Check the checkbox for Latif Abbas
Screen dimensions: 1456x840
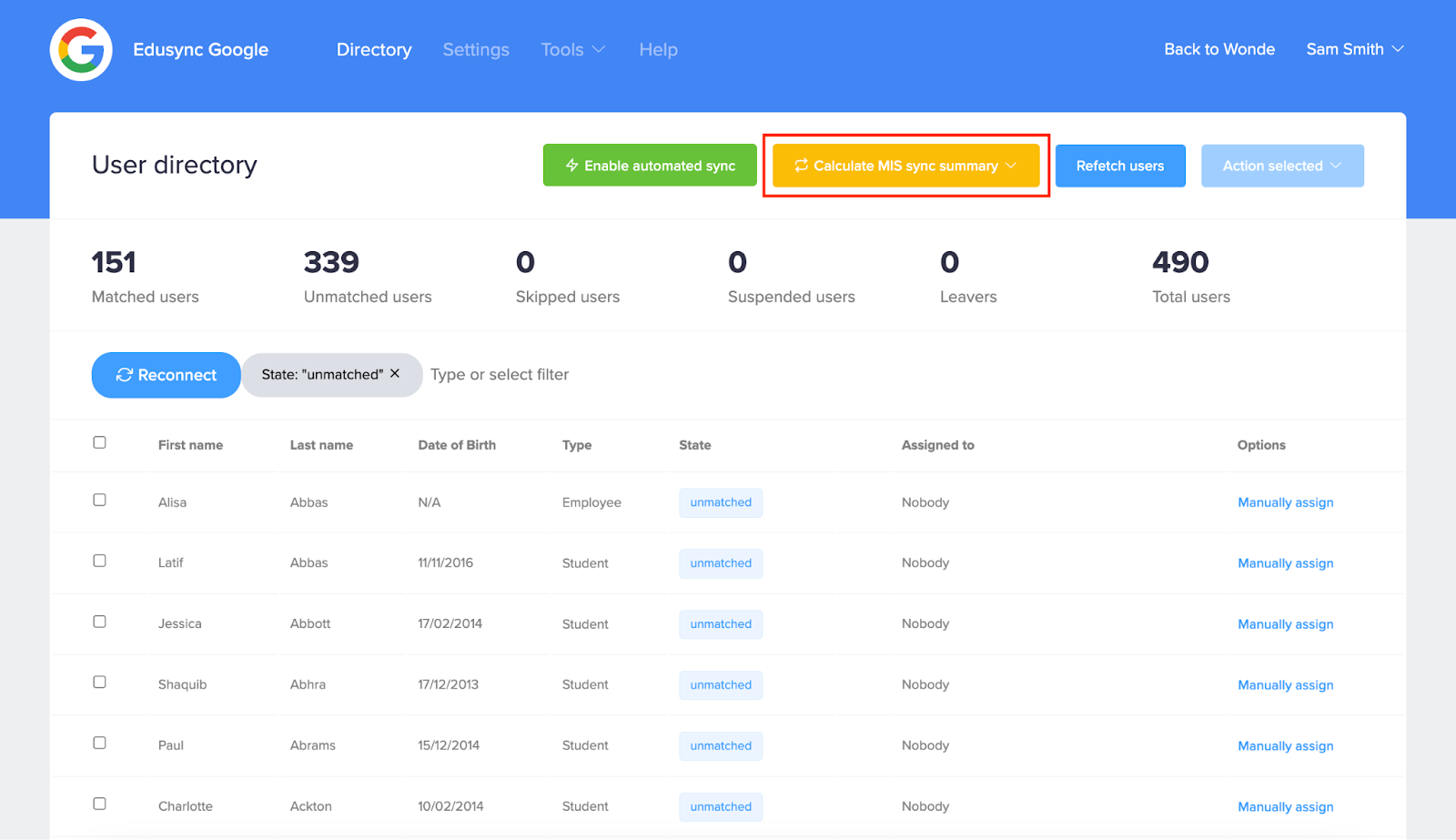99,561
